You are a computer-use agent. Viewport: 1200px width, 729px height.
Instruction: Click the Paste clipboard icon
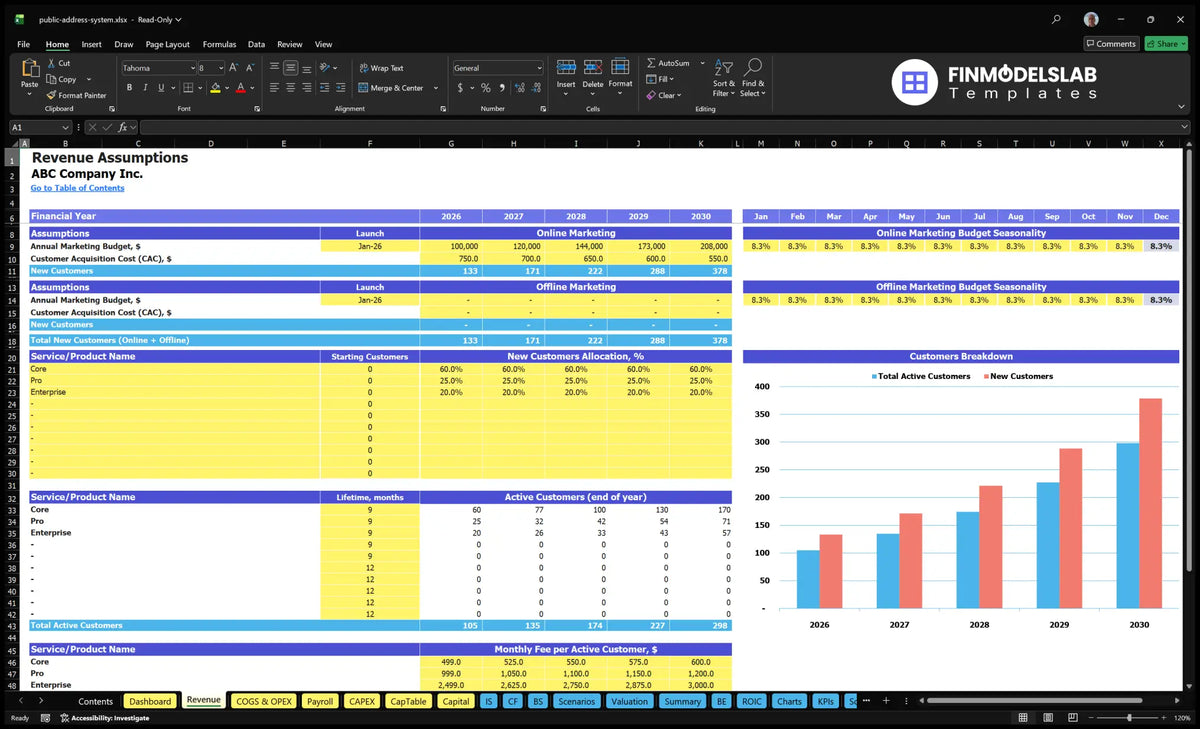[x=29, y=69]
